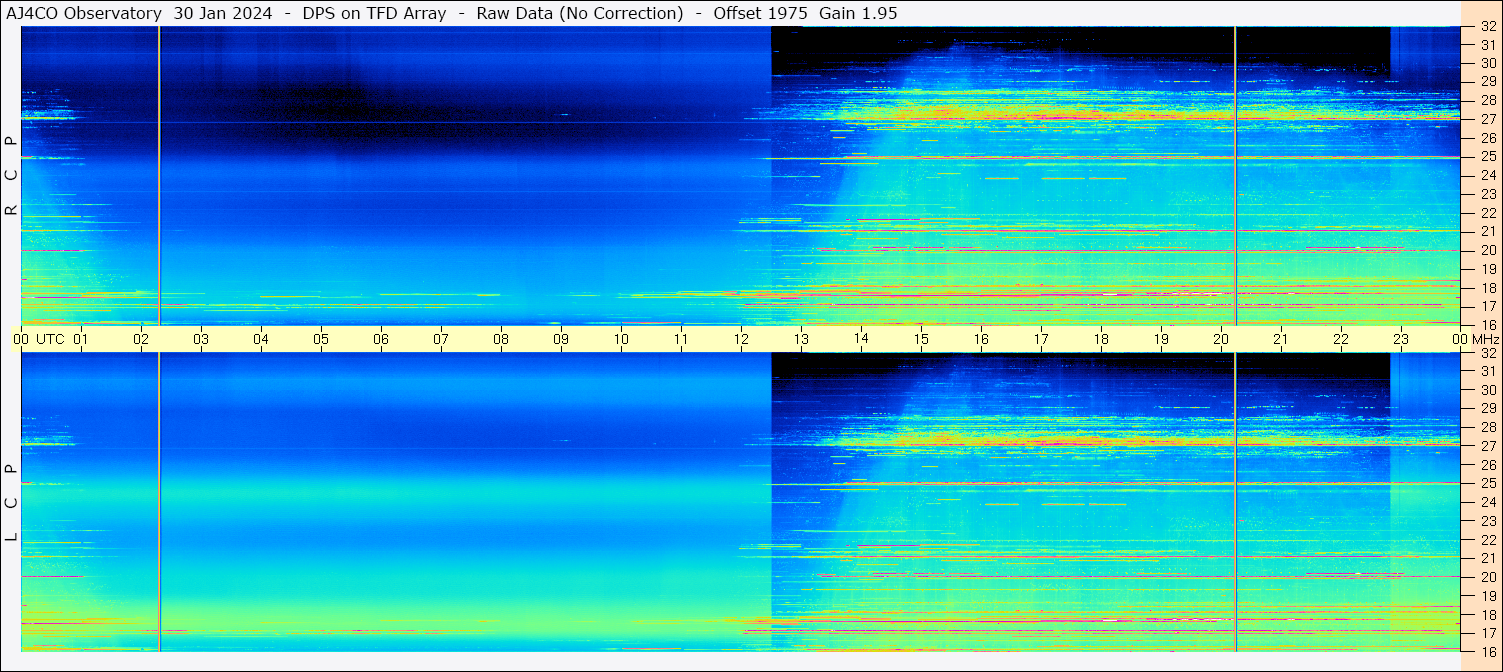Select the 03 hour tick on the time axis

[201, 339]
